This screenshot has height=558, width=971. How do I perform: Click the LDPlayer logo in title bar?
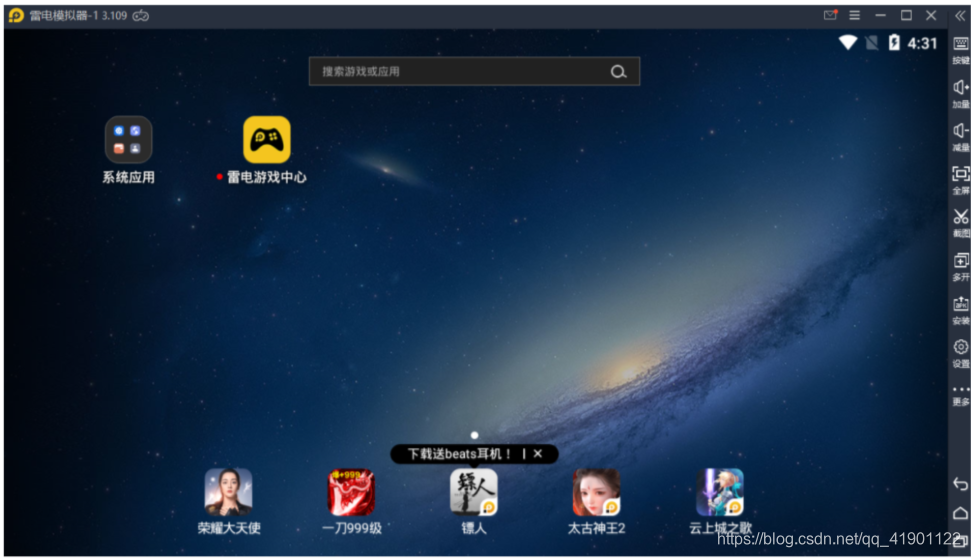click(16, 15)
